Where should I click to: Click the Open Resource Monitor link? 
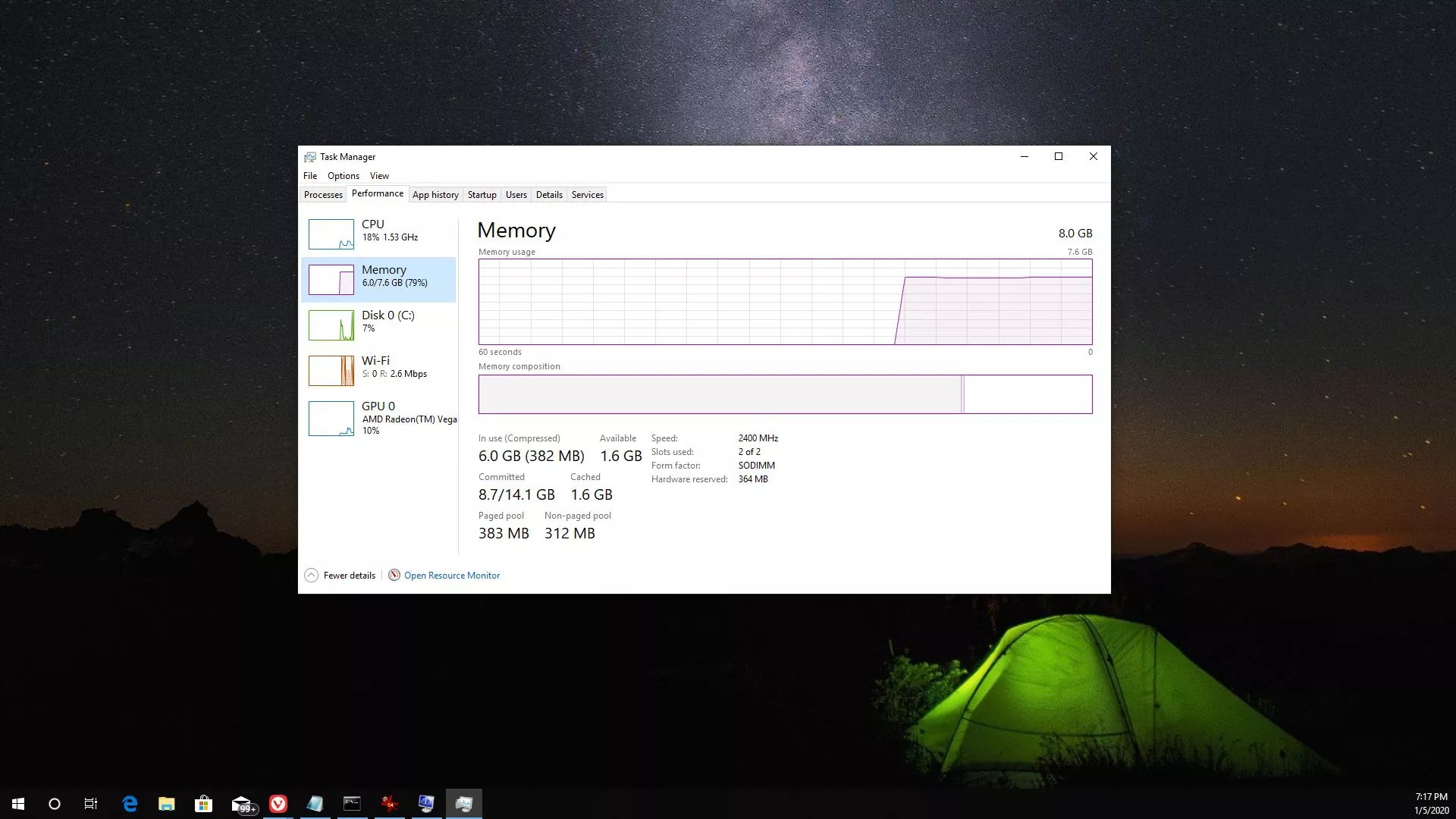tap(452, 576)
